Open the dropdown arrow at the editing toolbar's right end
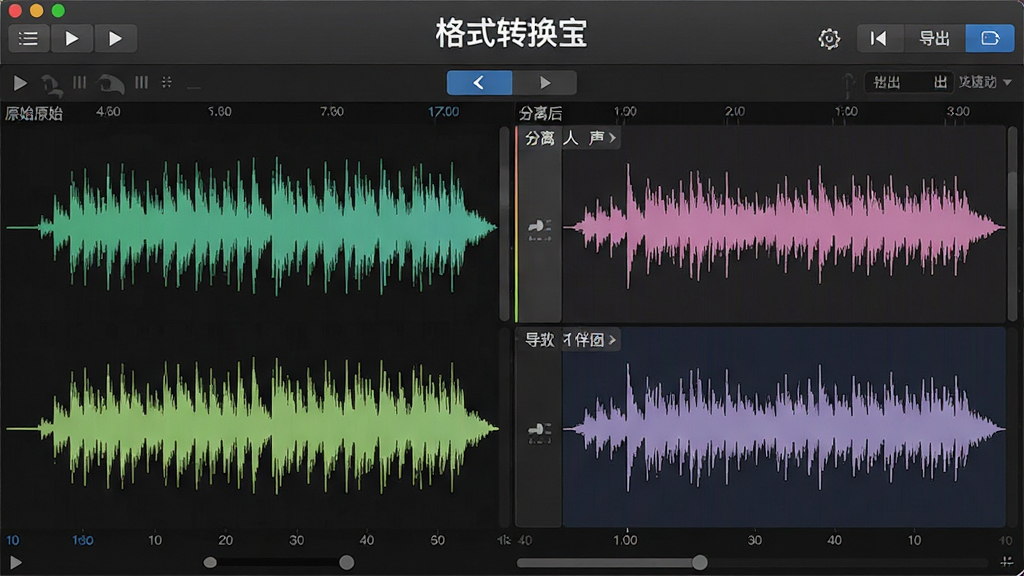The height and width of the screenshot is (576, 1024). coord(1007,83)
